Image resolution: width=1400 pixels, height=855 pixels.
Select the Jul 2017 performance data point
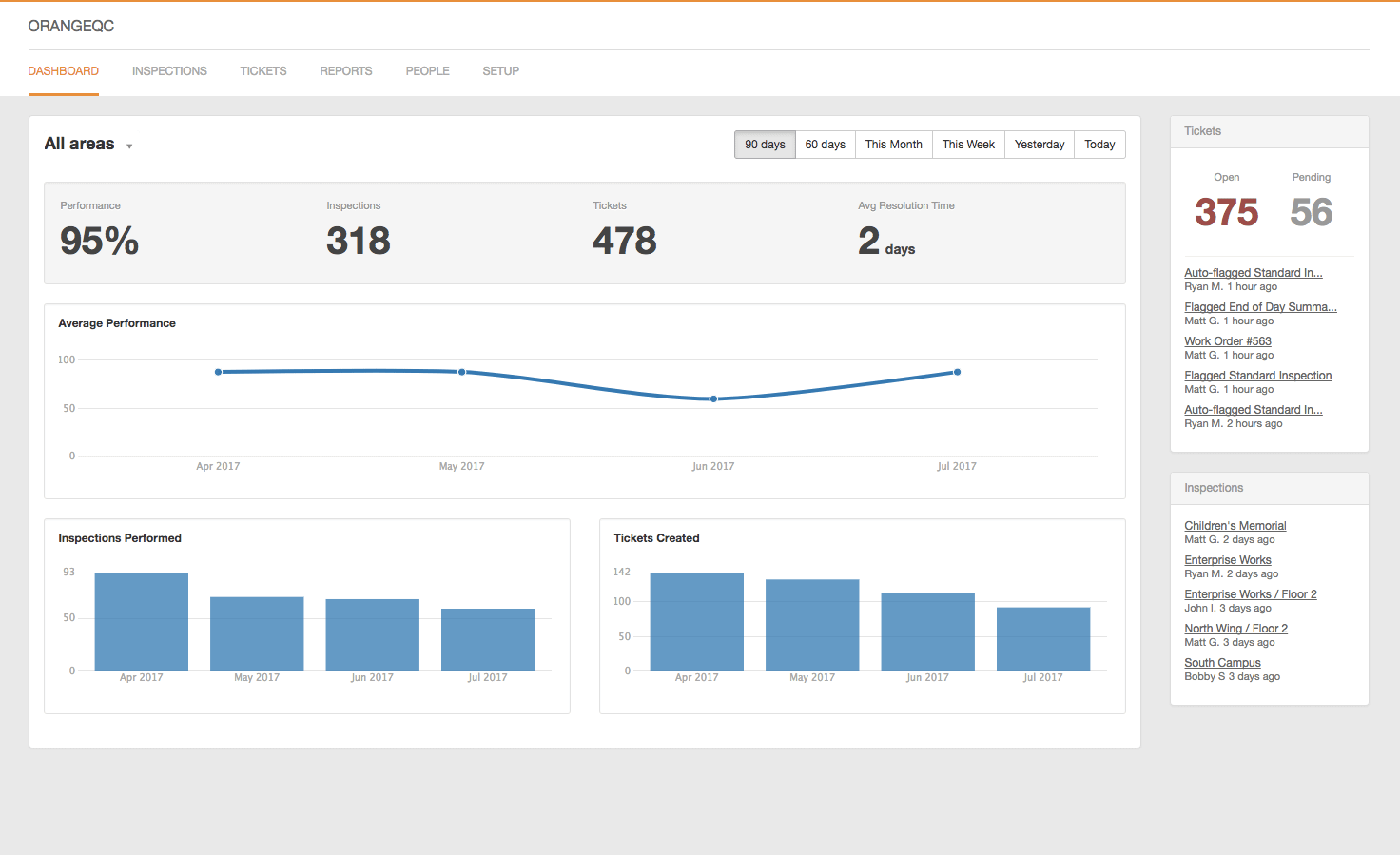coord(957,372)
